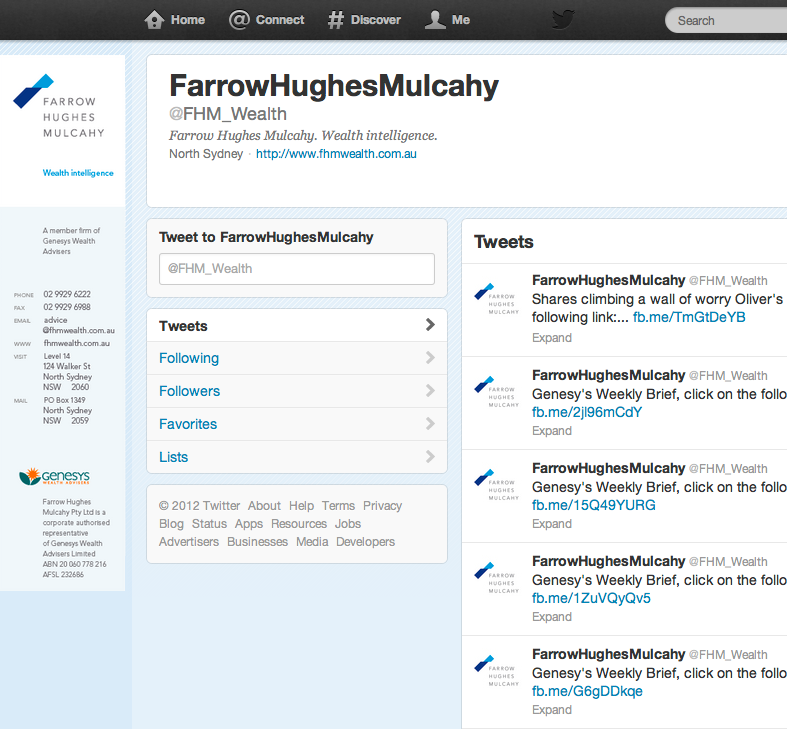Click the phone number 02 9929 6222
This screenshot has height=729, width=787.
pos(67,294)
